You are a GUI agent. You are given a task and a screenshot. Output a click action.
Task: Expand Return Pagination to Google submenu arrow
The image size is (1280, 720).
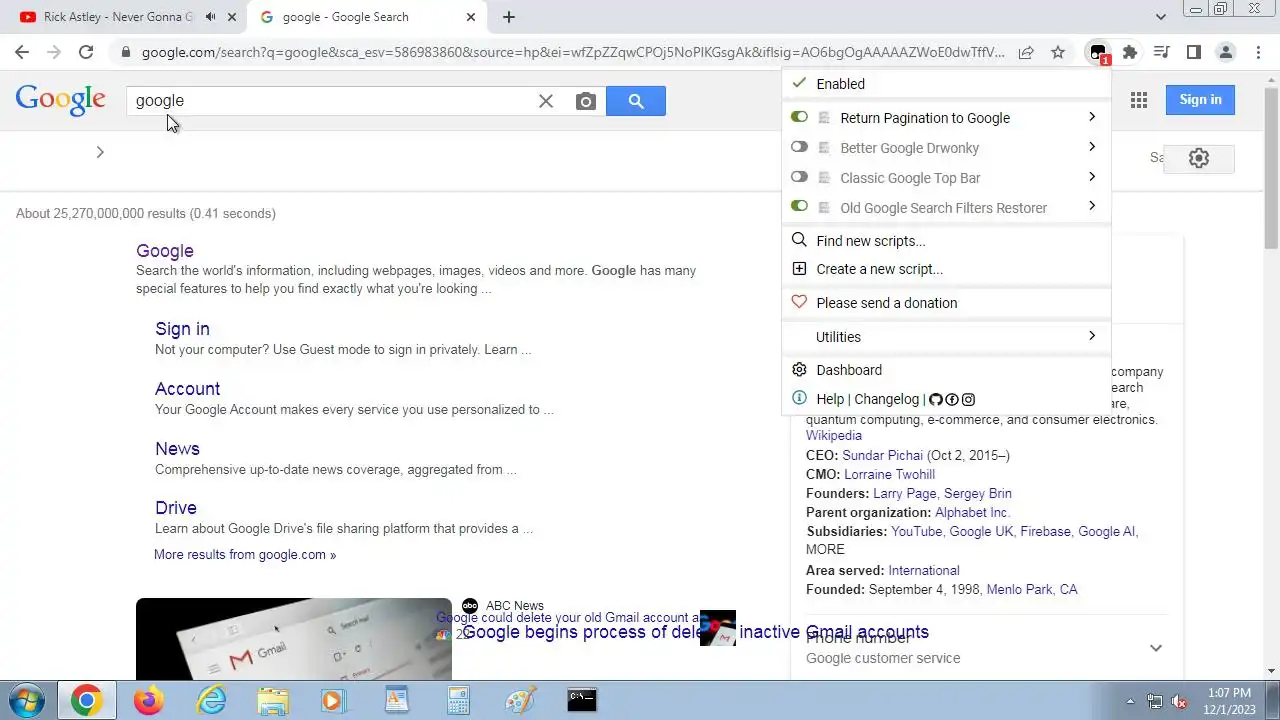1091,117
